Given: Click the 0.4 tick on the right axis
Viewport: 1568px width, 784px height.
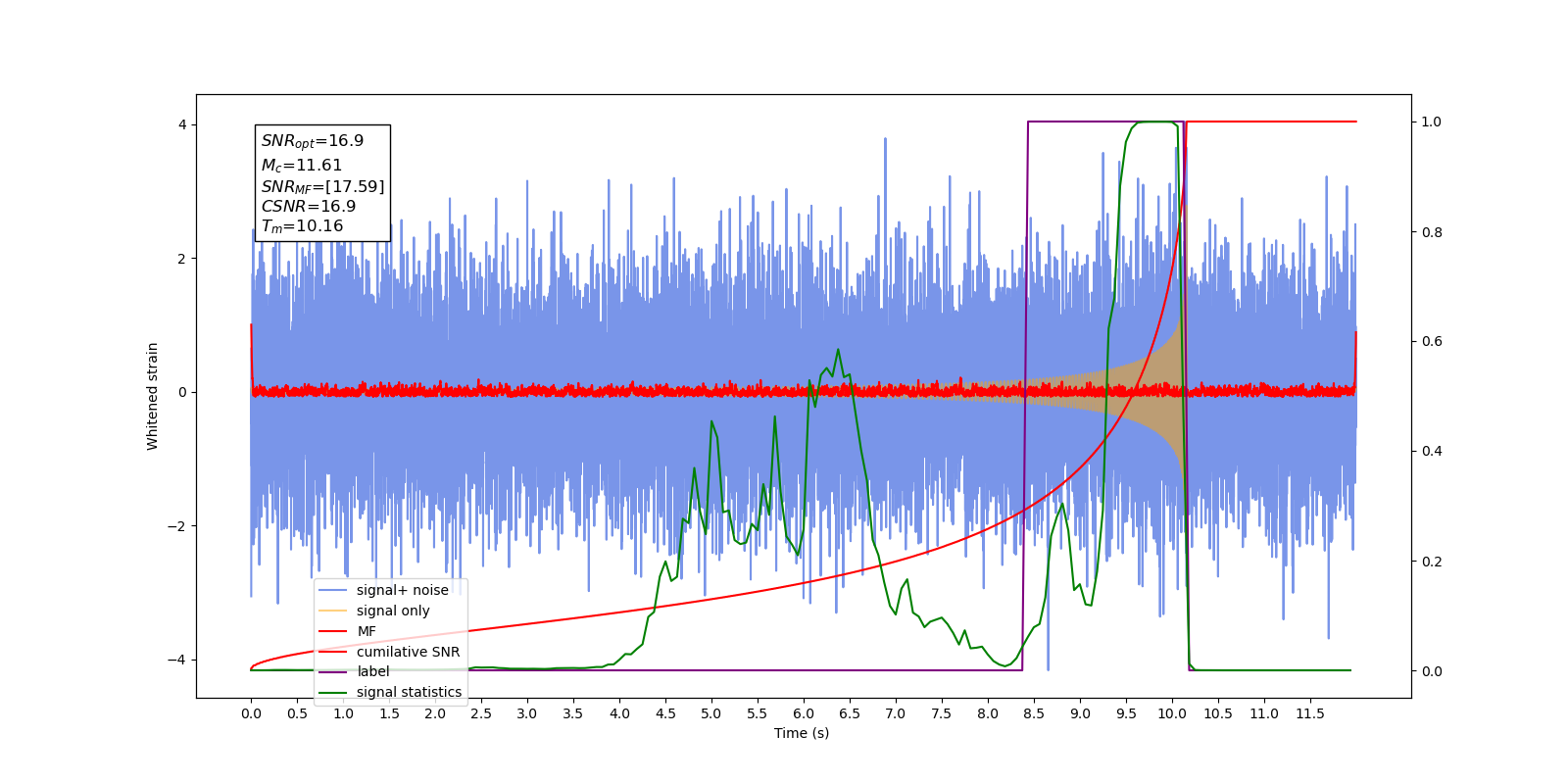Looking at the screenshot, I should 1432,452.
